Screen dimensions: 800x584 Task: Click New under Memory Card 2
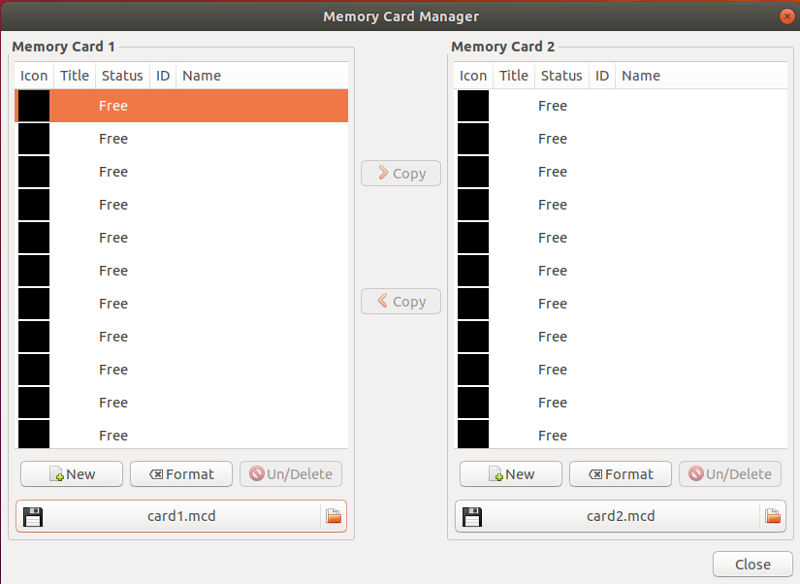[x=510, y=474]
